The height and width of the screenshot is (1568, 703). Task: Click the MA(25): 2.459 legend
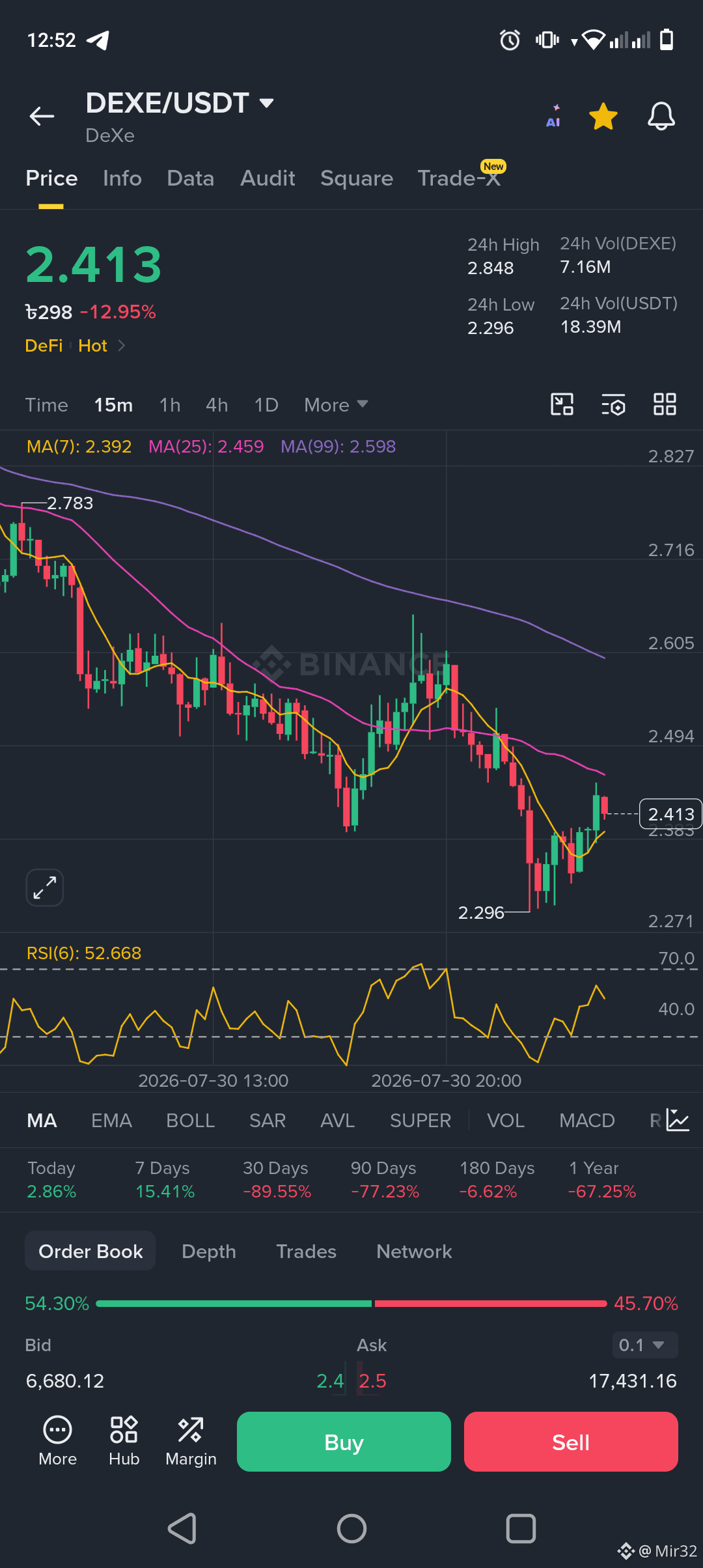pos(206,447)
